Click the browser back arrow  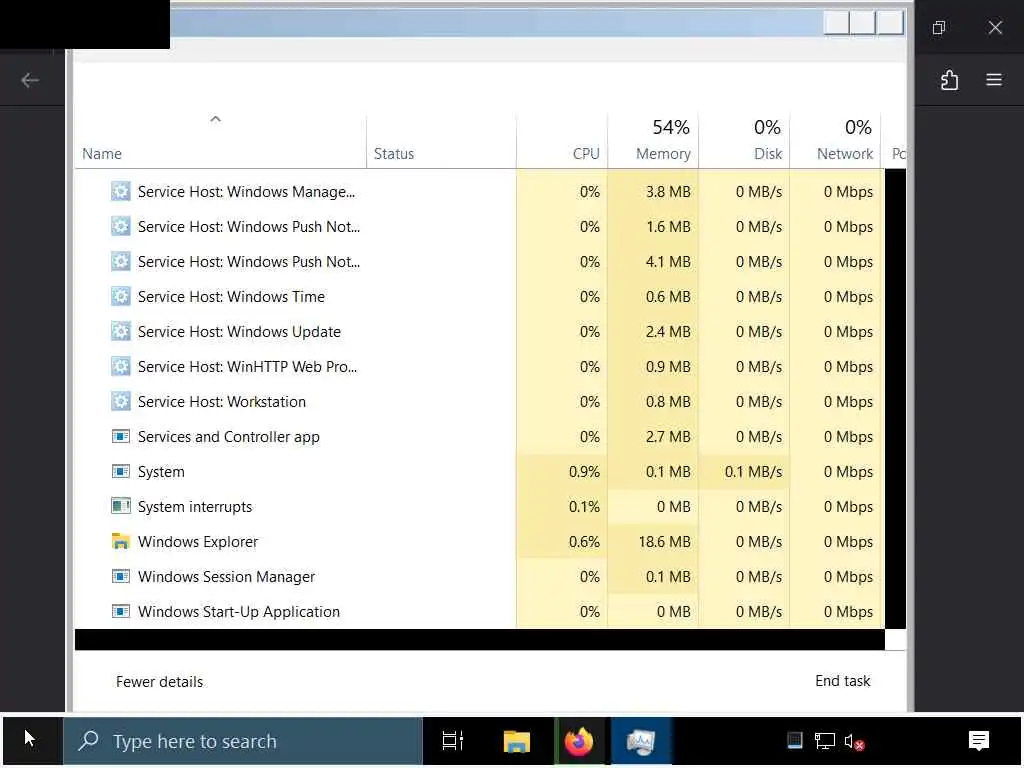click(30, 80)
